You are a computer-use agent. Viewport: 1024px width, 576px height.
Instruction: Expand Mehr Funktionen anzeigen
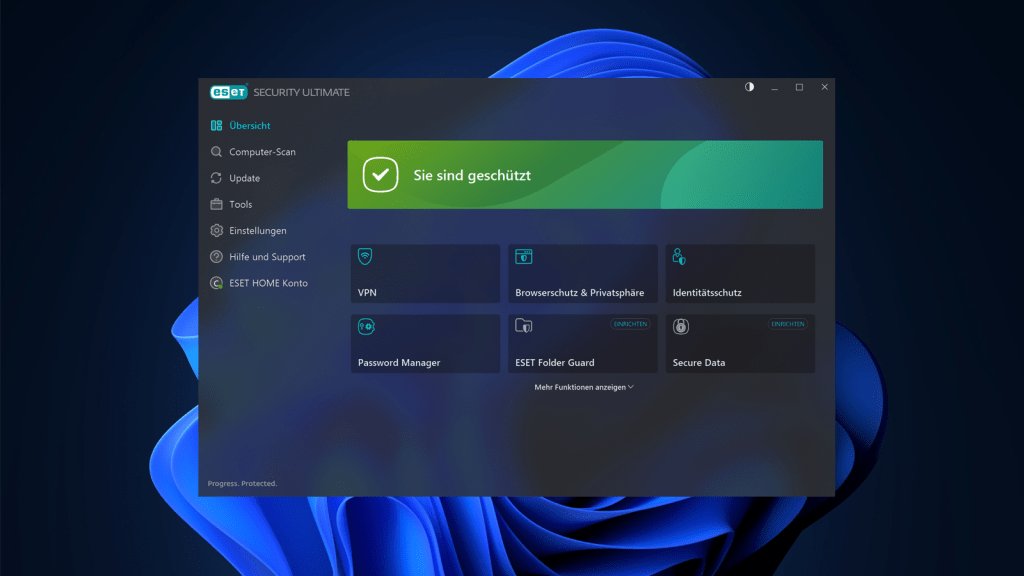click(x=584, y=387)
